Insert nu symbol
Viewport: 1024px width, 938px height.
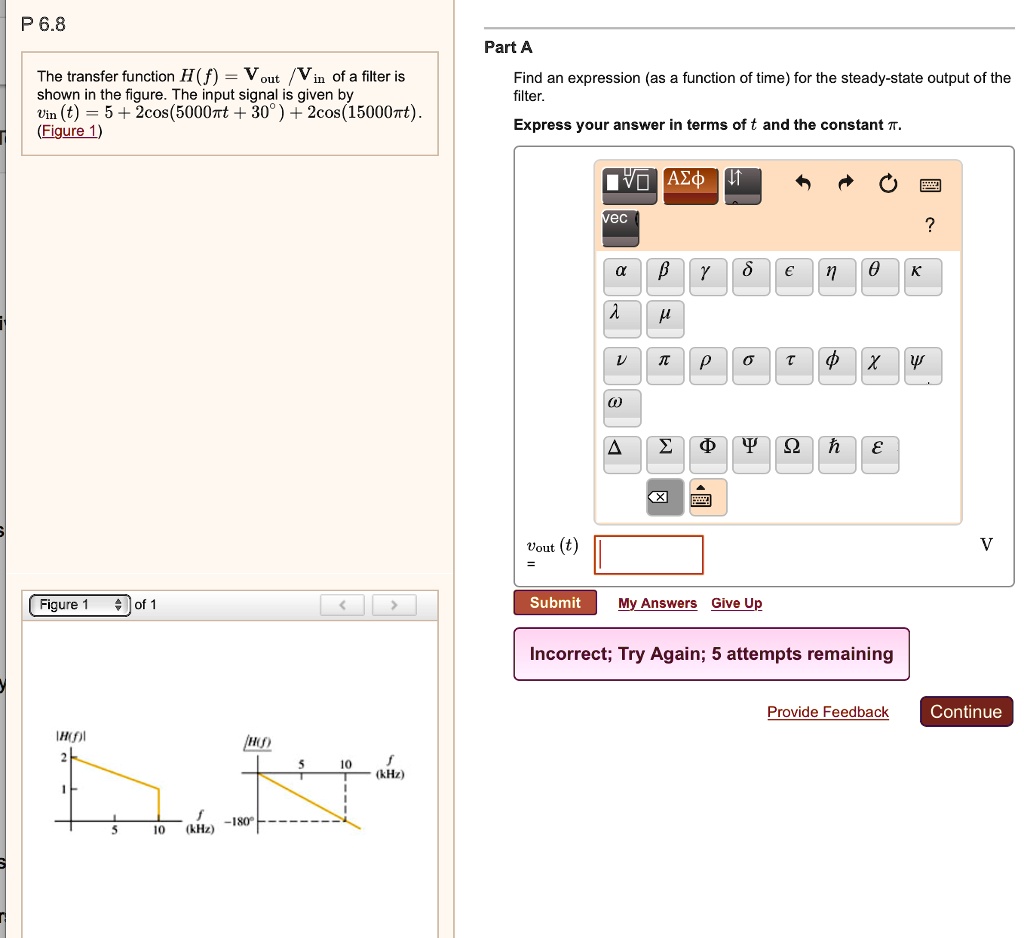tap(622, 366)
